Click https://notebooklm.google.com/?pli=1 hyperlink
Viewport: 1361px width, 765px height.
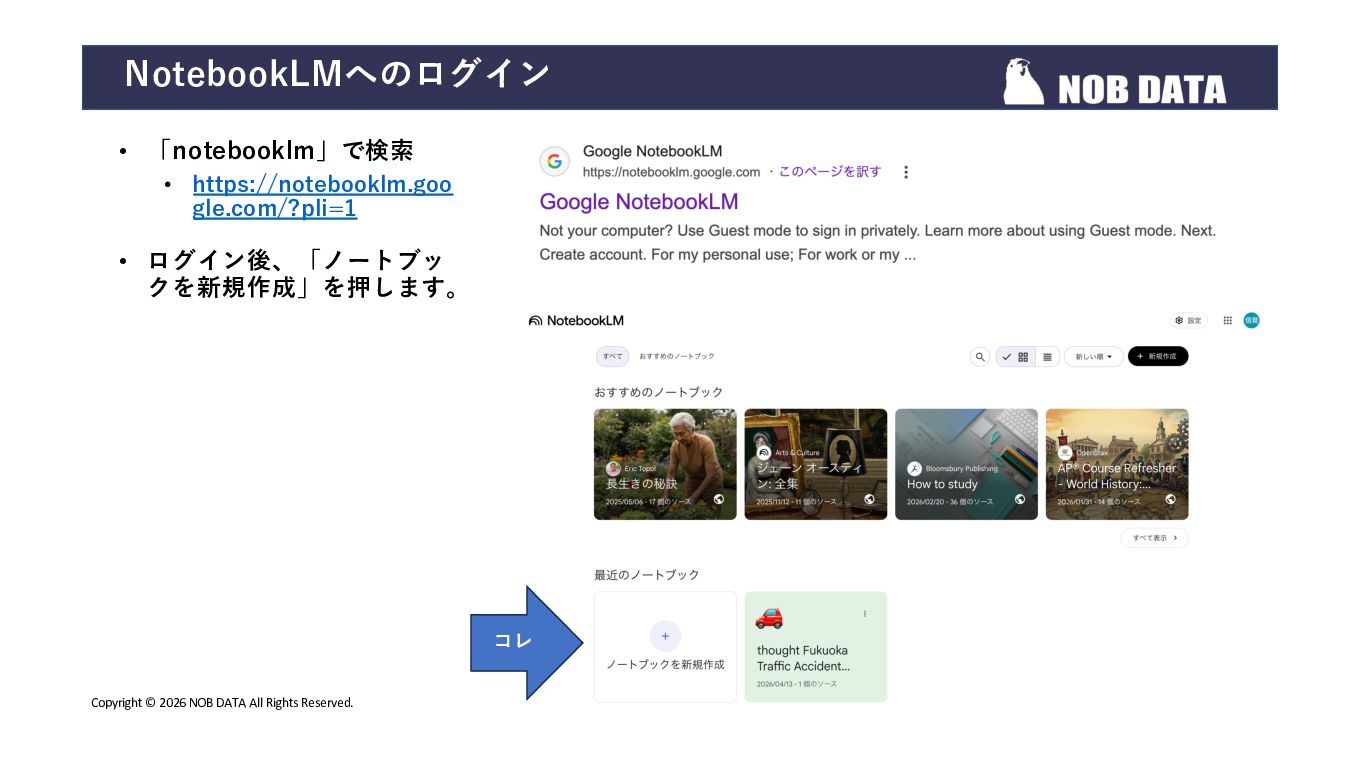322,197
